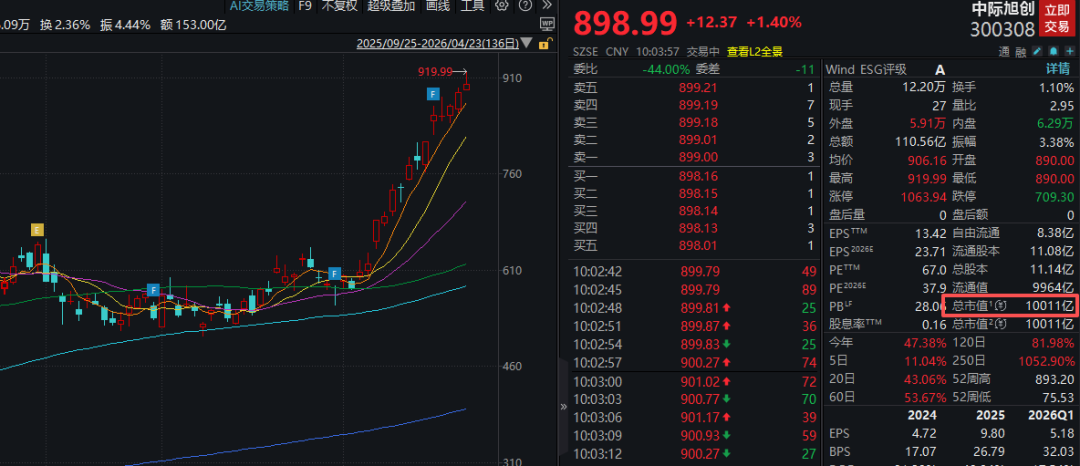Toggle 超级叠加 overlay option
Screen dimensions: 1080x466
391,5
